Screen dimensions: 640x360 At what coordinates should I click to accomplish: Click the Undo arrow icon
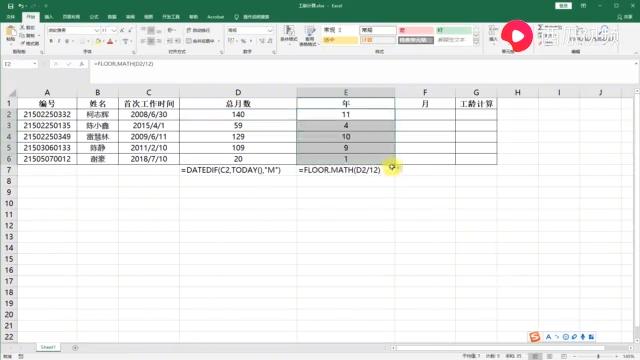coord(21,6)
